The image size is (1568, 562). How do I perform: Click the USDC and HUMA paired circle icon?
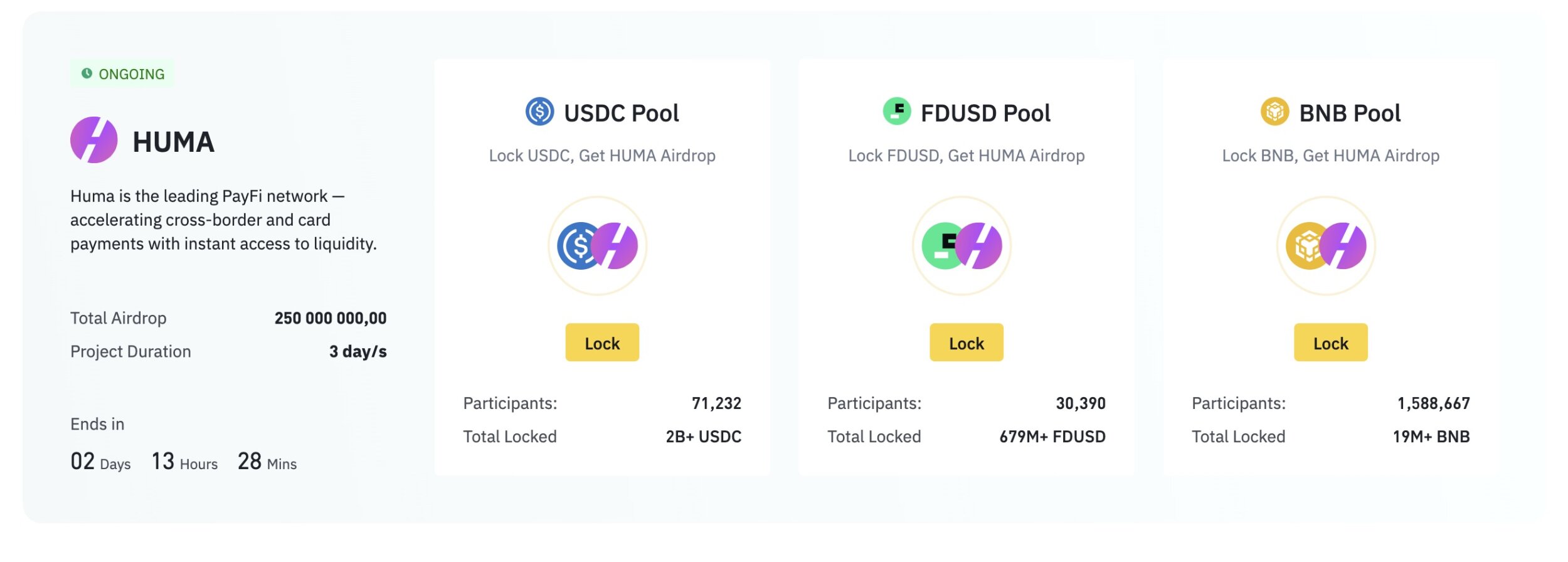[597, 246]
